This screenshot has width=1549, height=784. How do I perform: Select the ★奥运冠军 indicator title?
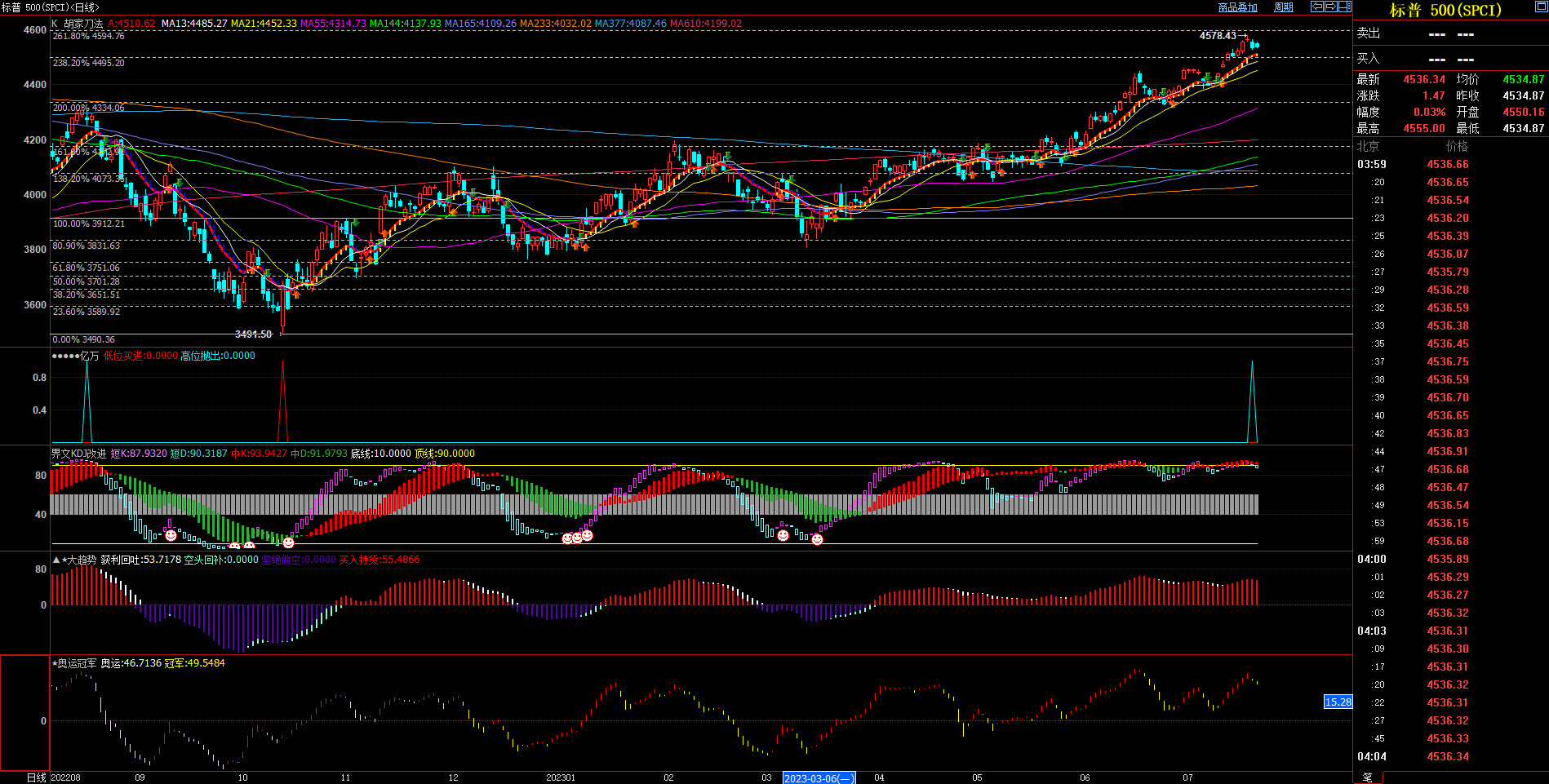pos(74,663)
